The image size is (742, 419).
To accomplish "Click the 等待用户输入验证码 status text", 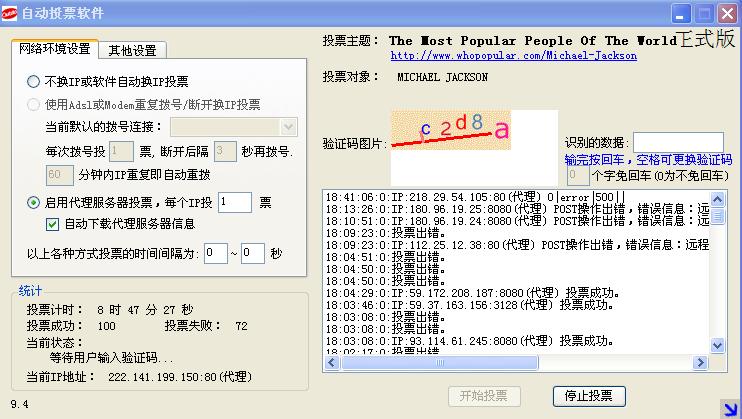I will point(111,358).
